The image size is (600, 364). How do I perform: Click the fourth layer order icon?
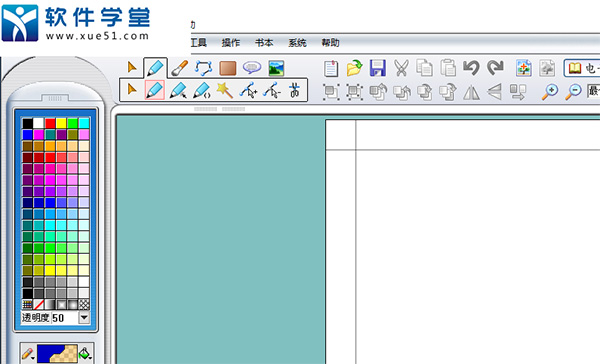(x=448, y=92)
